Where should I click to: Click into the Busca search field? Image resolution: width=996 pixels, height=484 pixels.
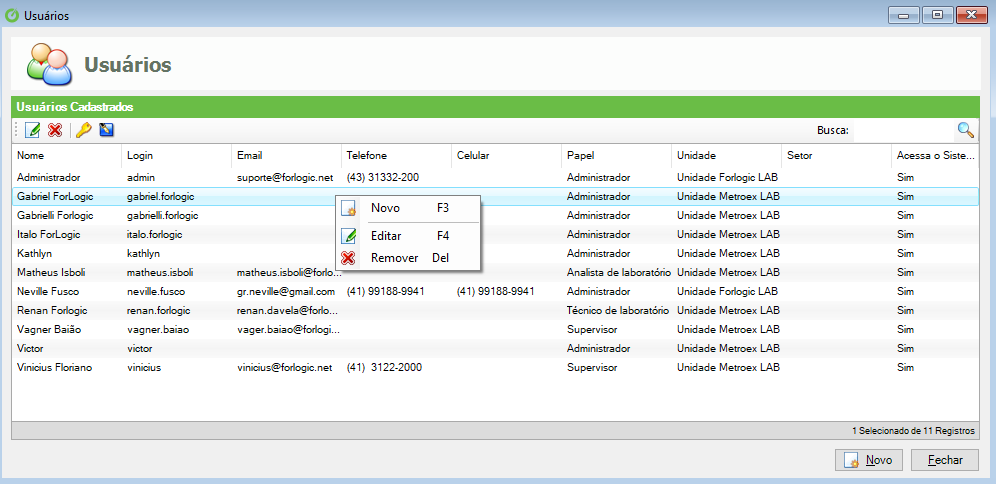click(x=903, y=130)
